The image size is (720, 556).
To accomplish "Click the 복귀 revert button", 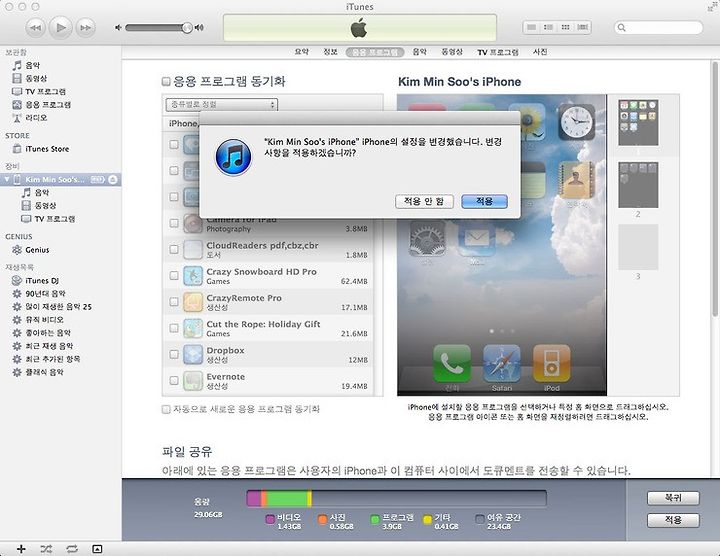I will click(673, 498).
